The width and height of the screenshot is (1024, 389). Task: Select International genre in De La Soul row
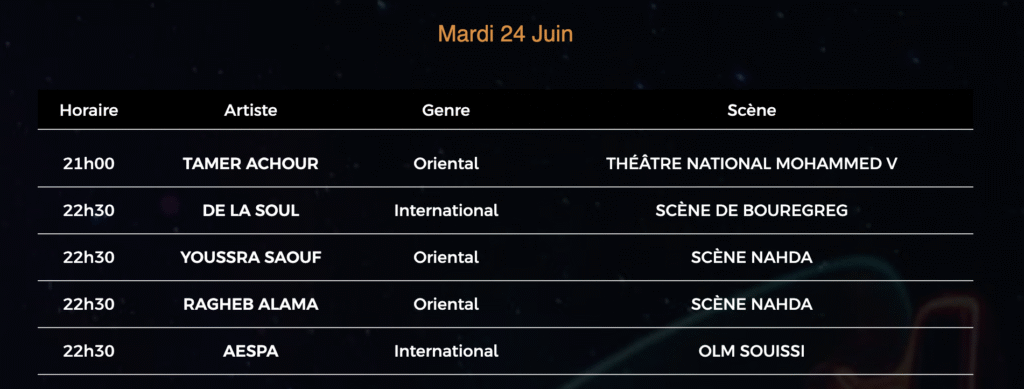pyautogui.click(x=446, y=211)
